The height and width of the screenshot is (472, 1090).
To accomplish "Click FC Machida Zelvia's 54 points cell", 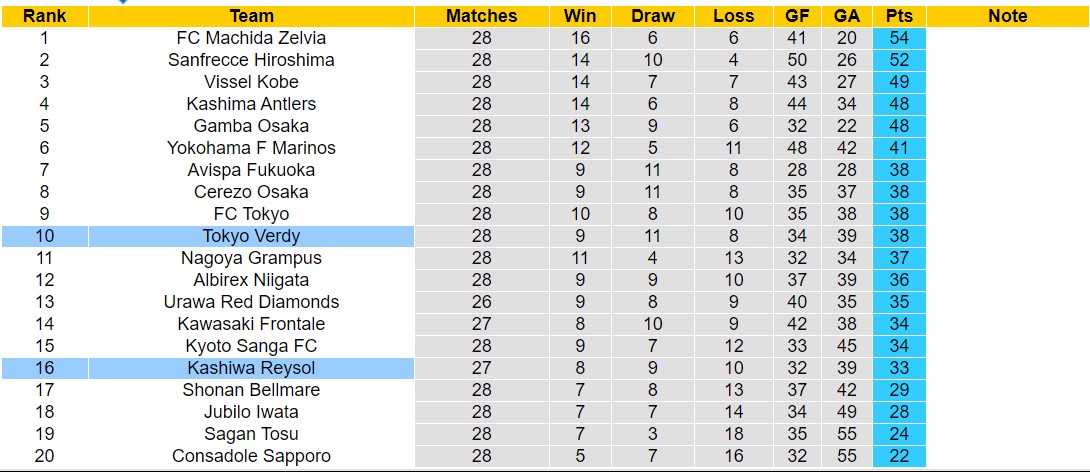I will [x=898, y=38].
